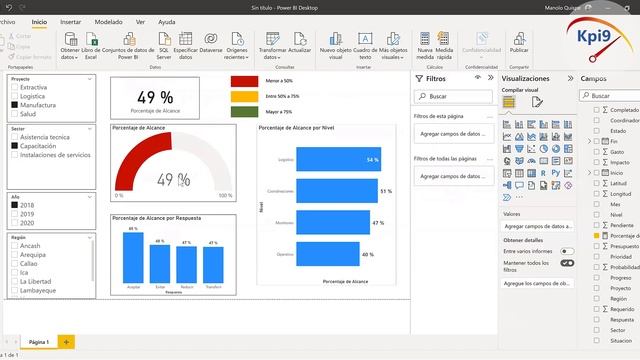Select the Python visual icon
This screenshot has width=640, height=360.
click(556, 173)
